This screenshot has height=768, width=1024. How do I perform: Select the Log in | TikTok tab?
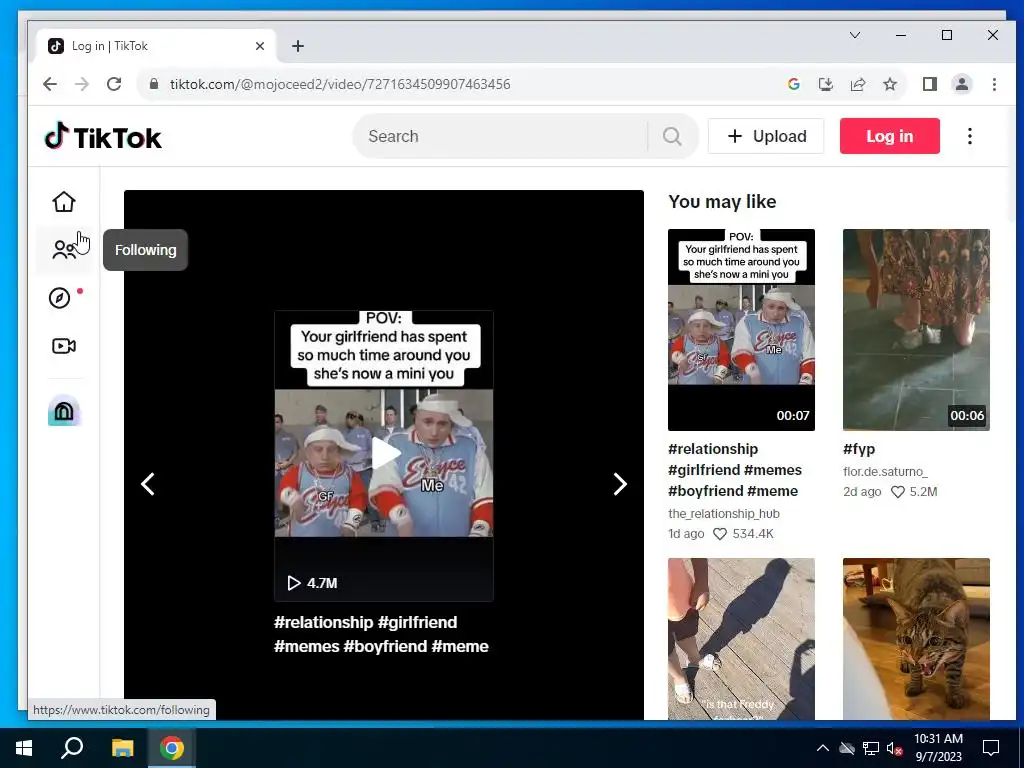[x=156, y=46]
